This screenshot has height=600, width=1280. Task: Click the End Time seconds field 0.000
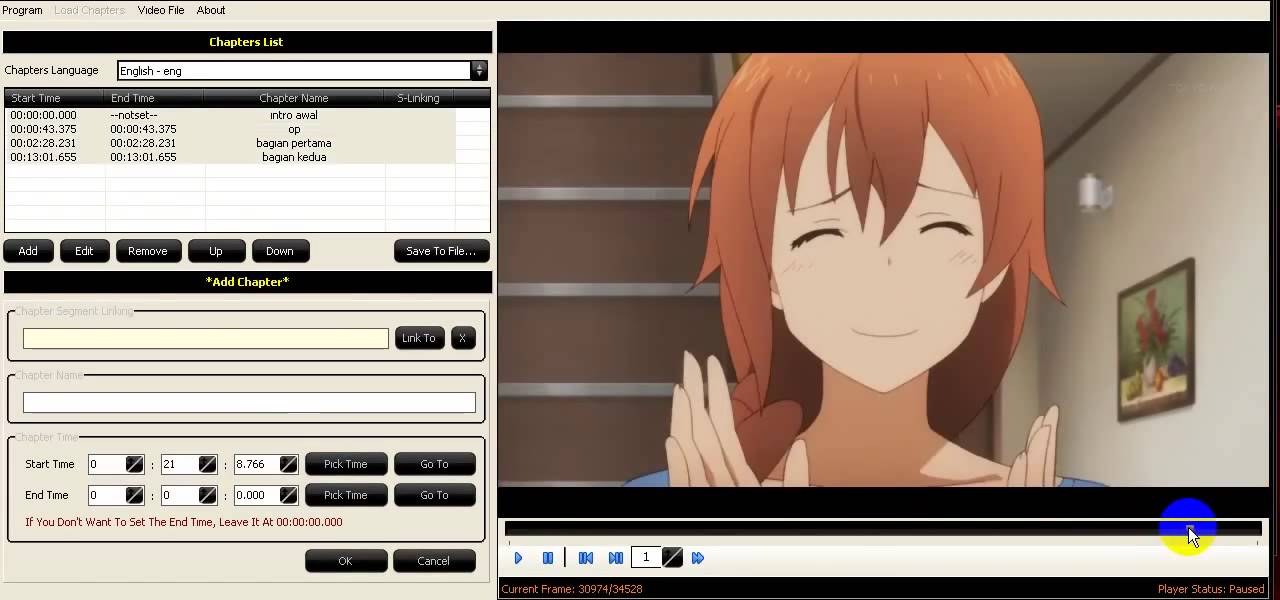[x=256, y=495]
